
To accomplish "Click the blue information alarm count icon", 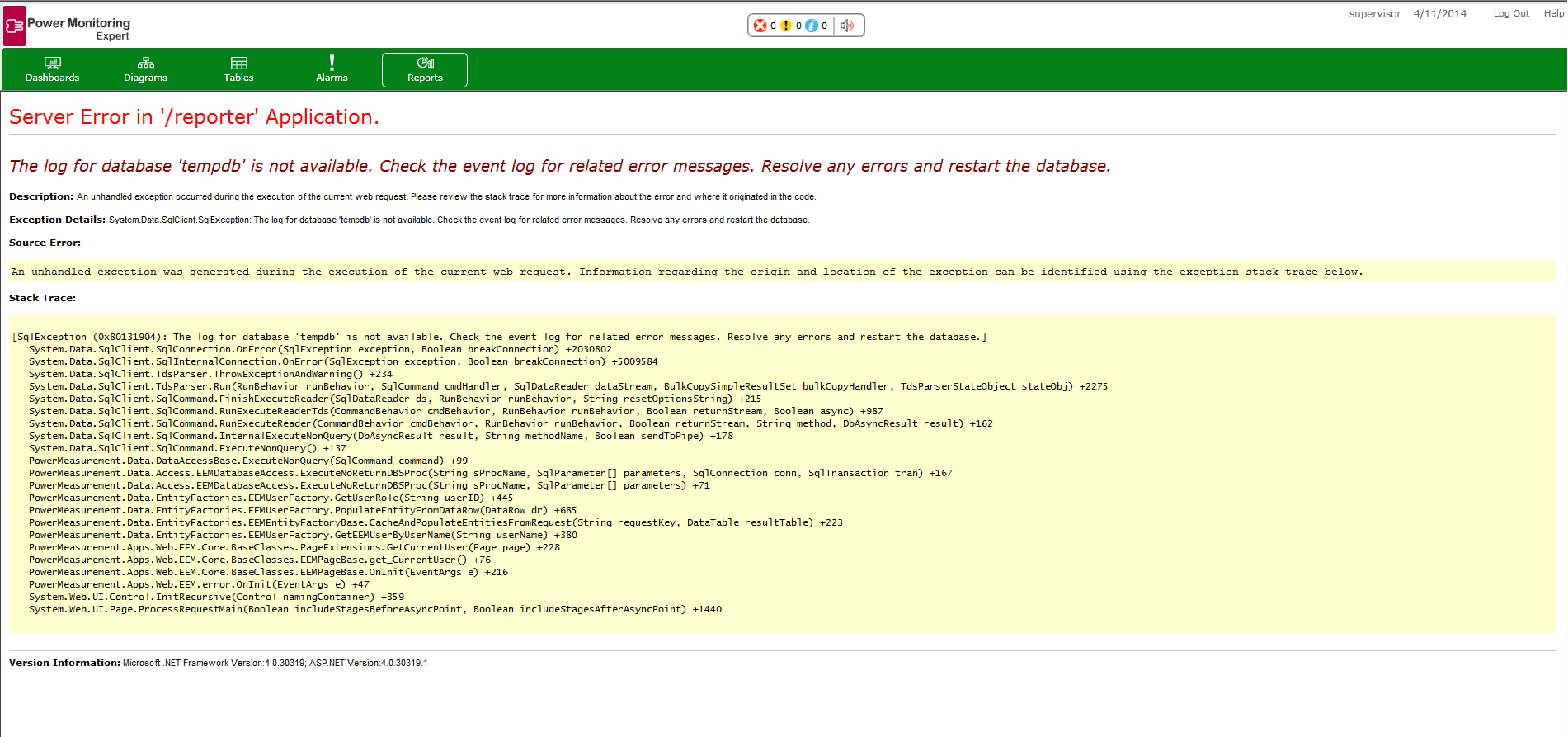I will [812, 26].
